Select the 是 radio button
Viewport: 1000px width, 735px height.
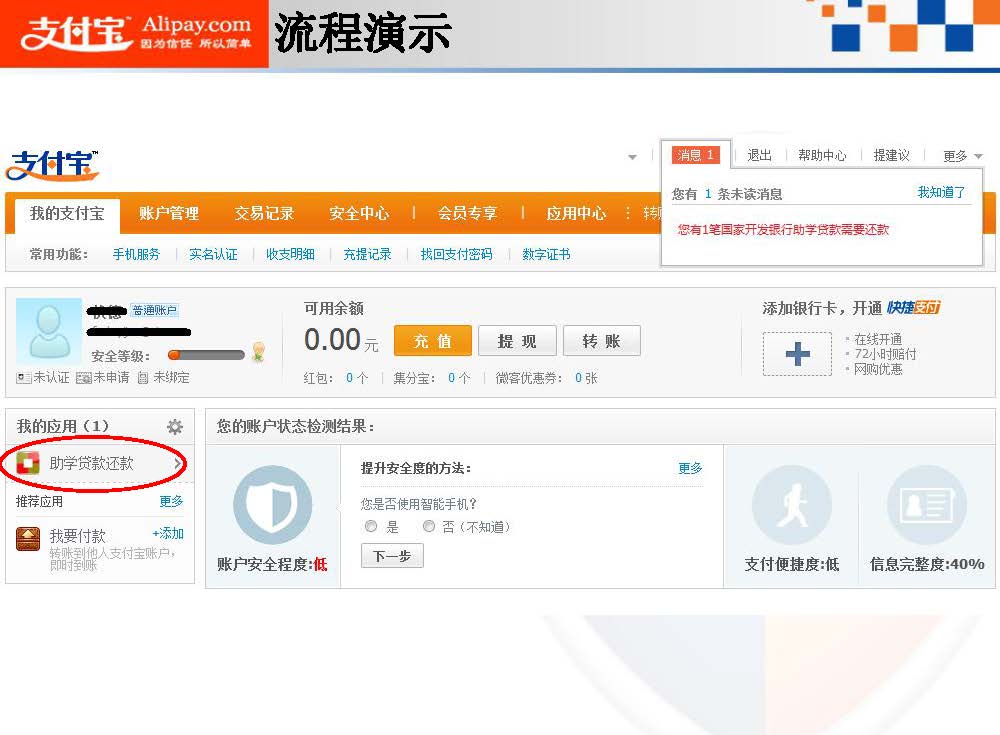(371, 526)
